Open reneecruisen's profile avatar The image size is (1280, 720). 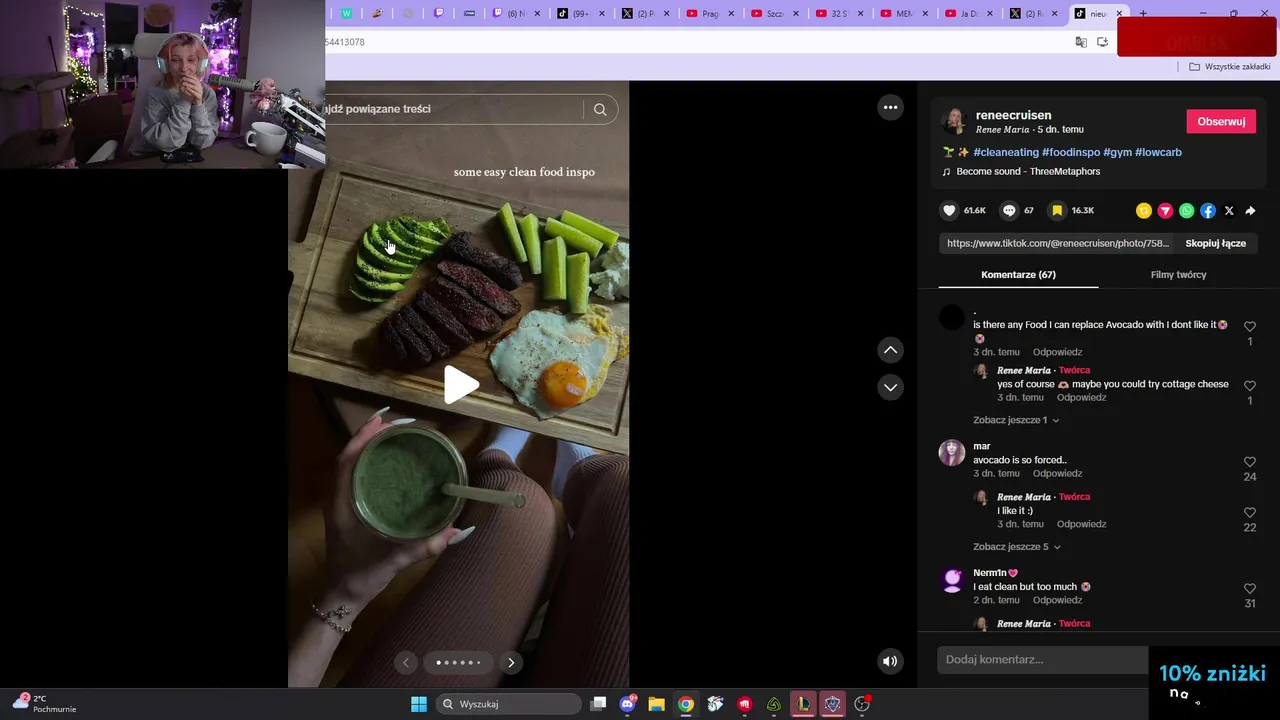click(954, 121)
